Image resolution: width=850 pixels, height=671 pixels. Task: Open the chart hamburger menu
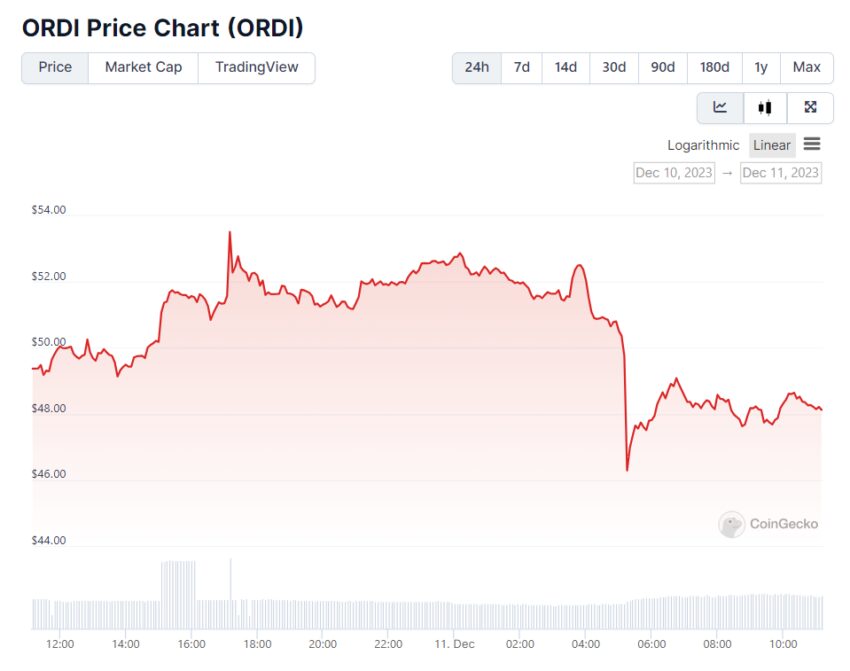coord(812,145)
